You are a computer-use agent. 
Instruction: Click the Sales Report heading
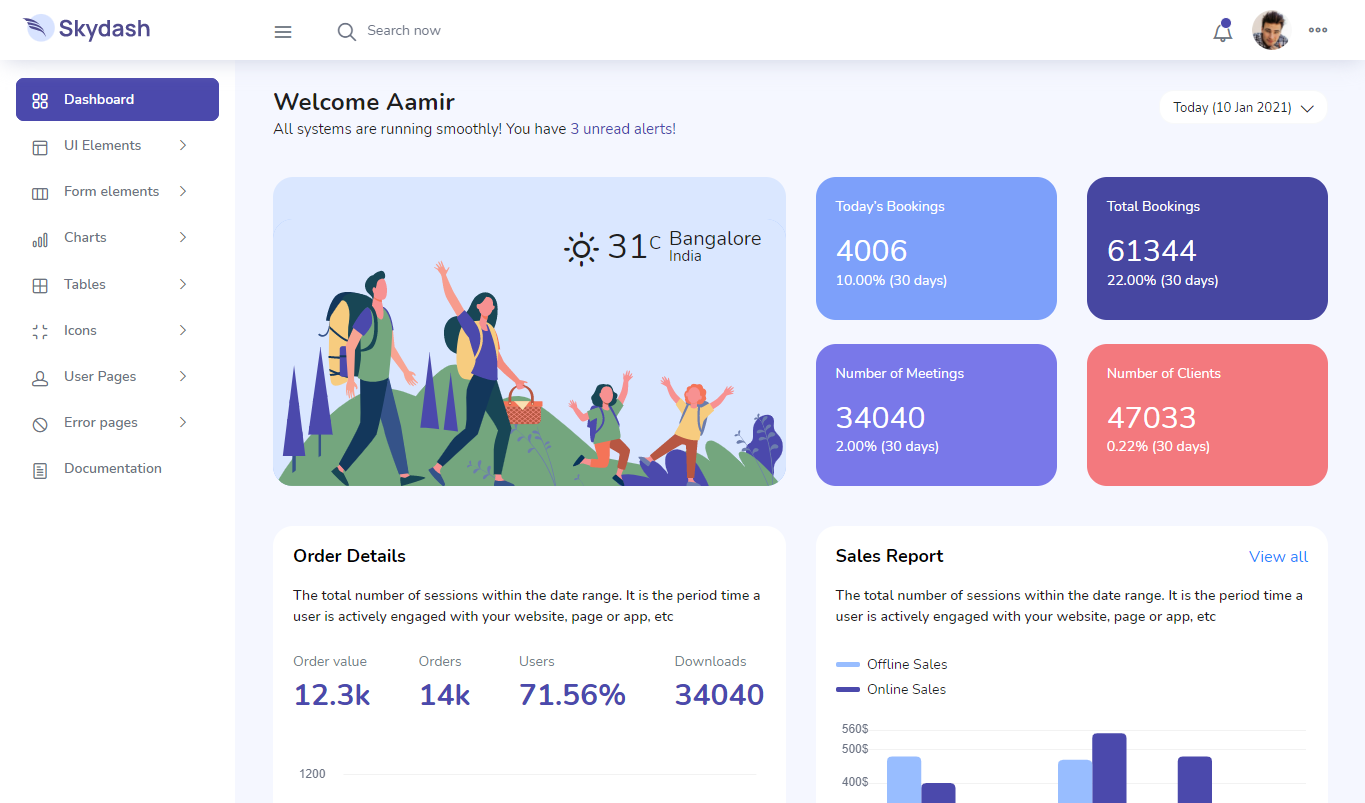889,556
